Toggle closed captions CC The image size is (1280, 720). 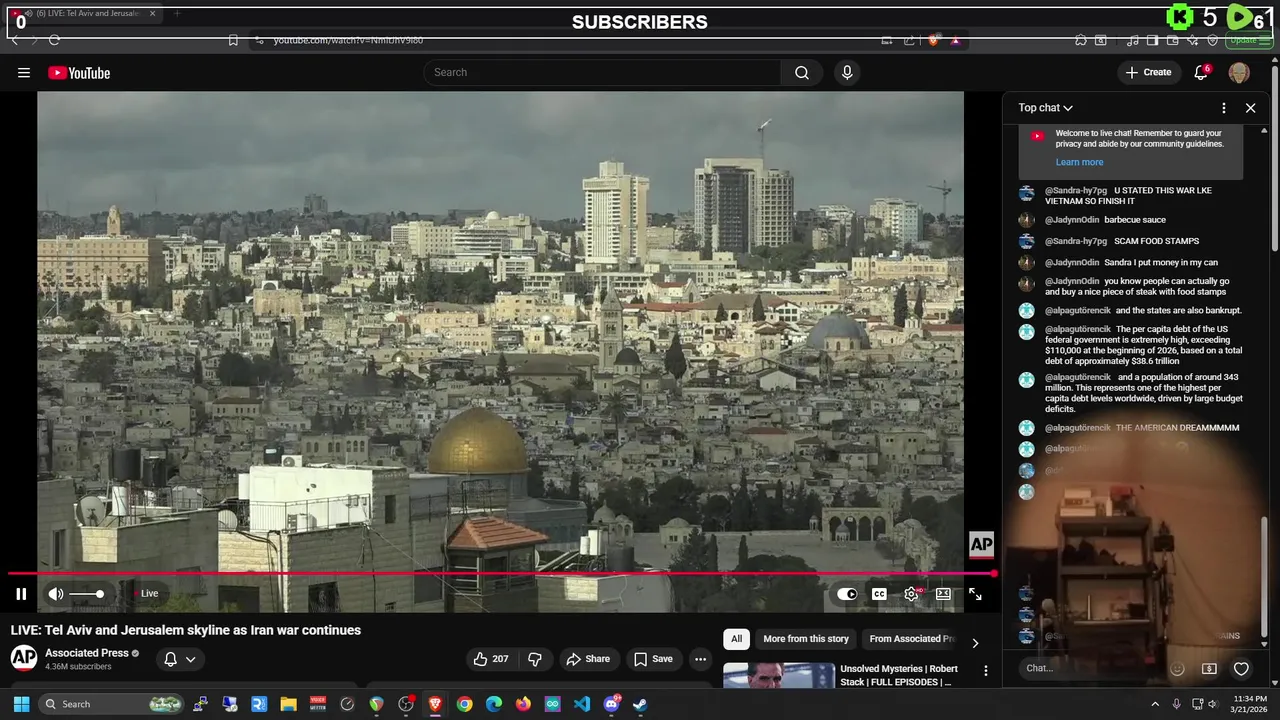pos(879,594)
